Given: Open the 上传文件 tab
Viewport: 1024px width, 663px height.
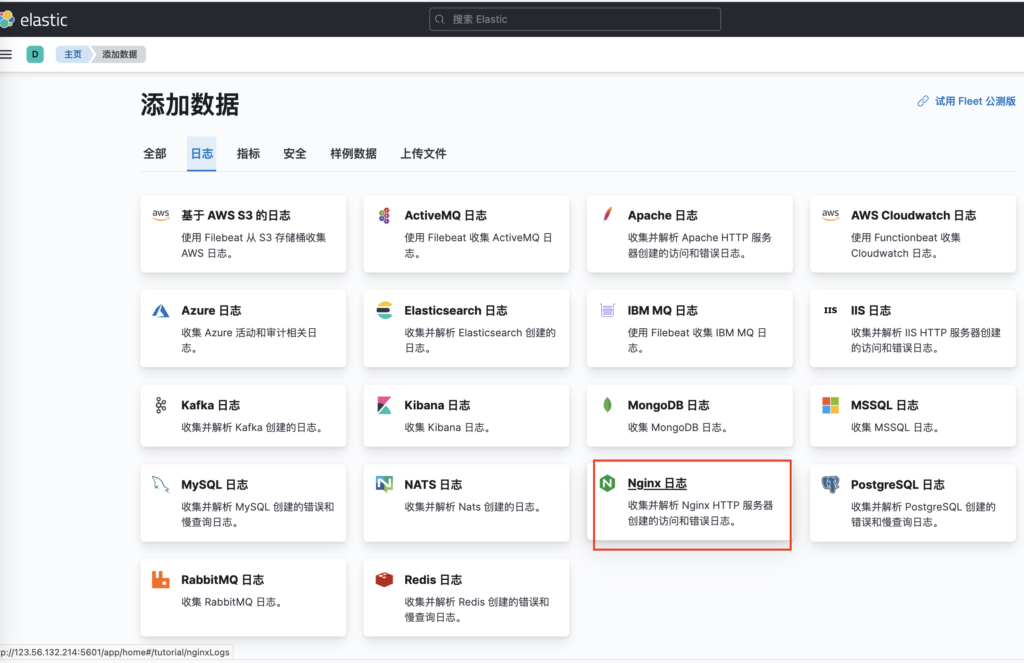Looking at the screenshot, I should pos(423,154).
